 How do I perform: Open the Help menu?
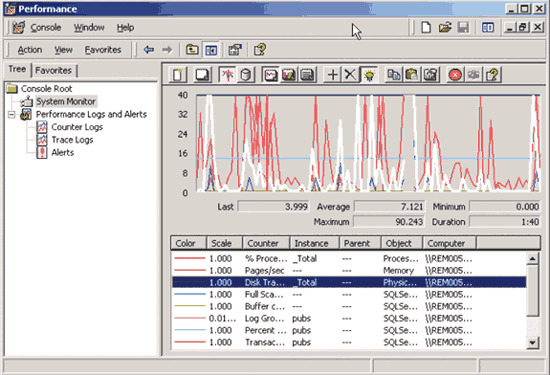125,28
